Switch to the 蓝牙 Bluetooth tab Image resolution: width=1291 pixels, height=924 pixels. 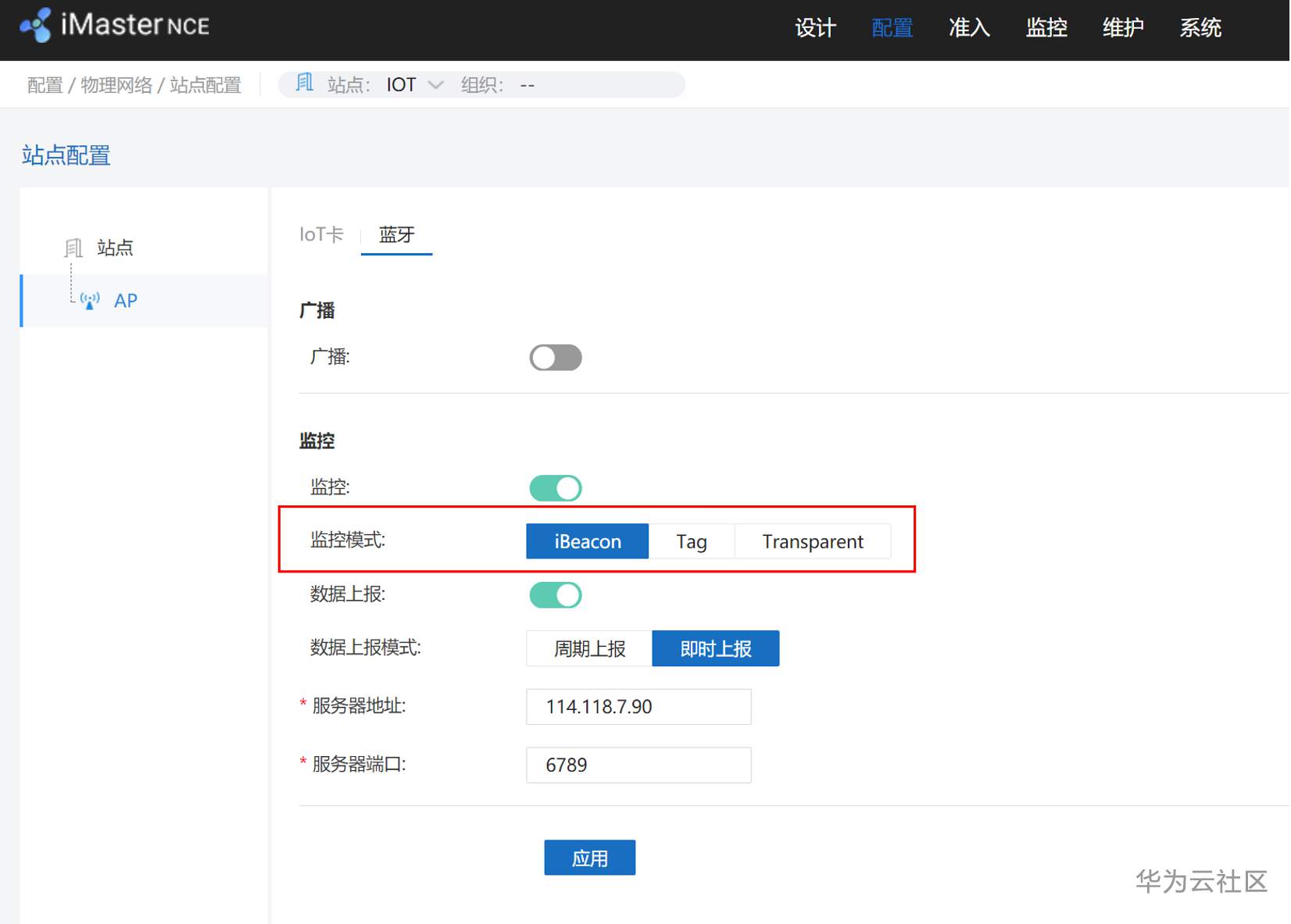coord(397,234)
